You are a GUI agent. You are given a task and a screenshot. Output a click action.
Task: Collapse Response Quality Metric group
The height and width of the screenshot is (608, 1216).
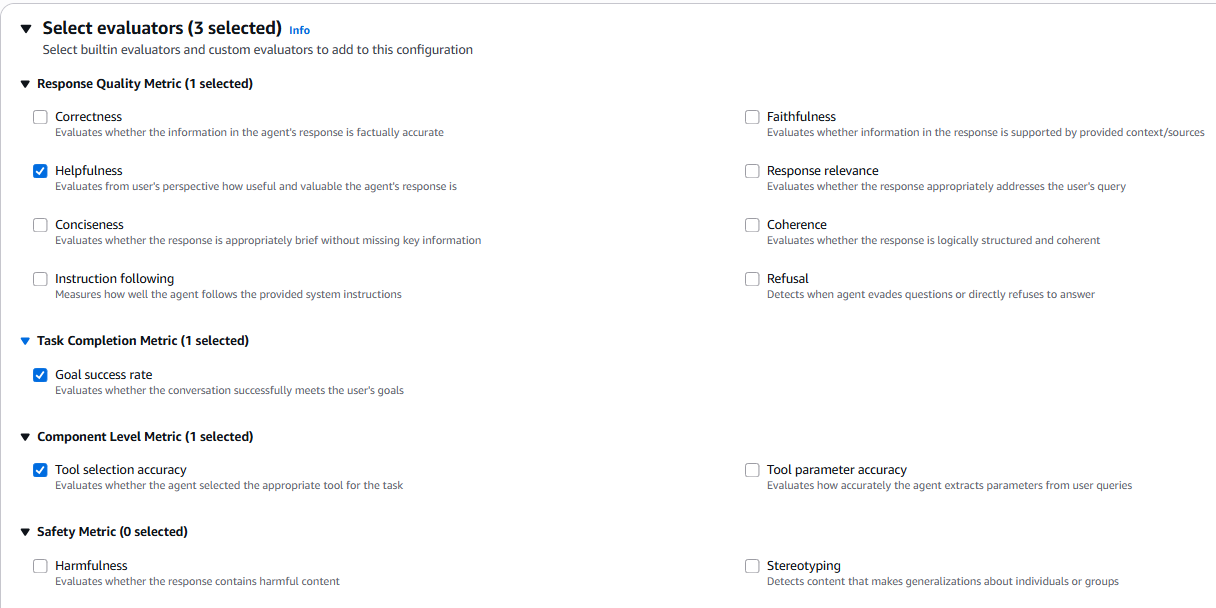[x=25, y=84]
